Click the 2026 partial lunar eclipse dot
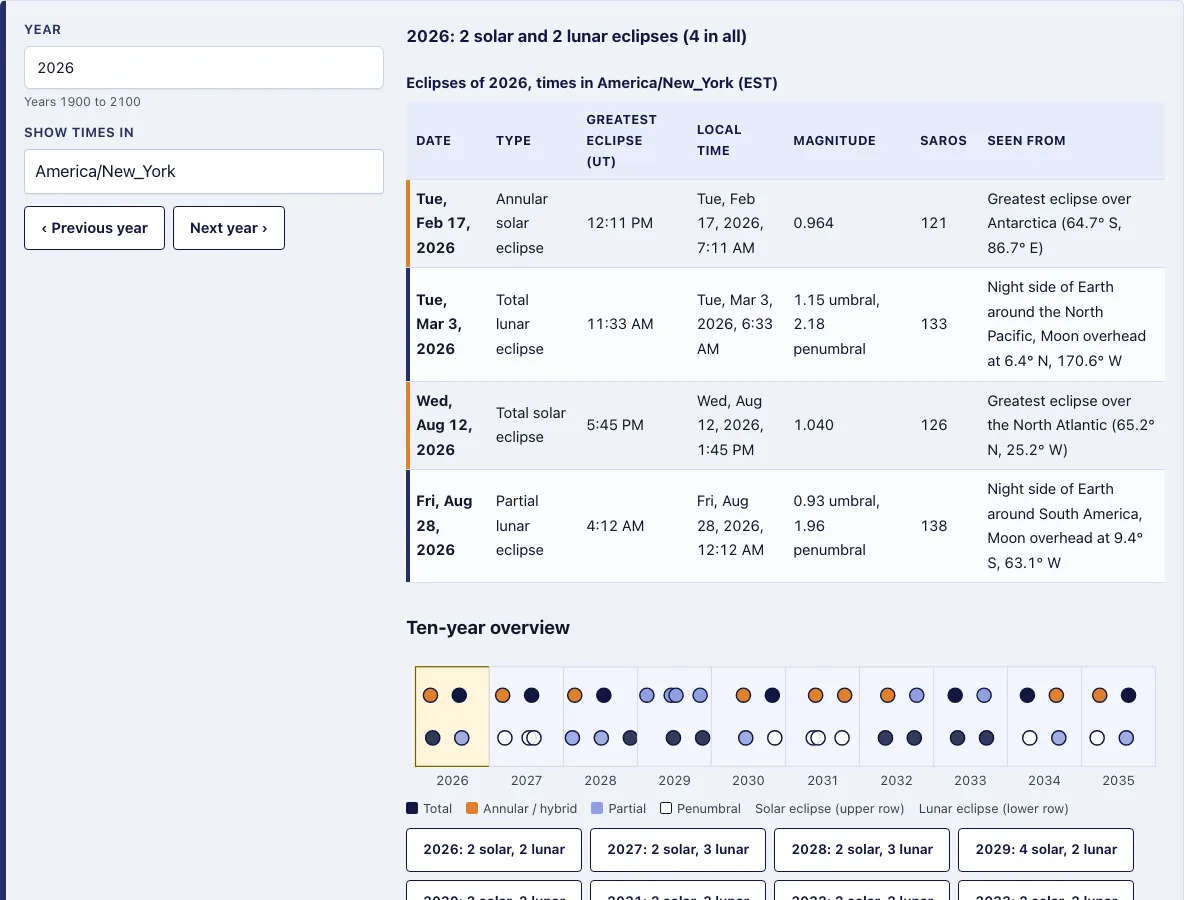 point(461,738)
